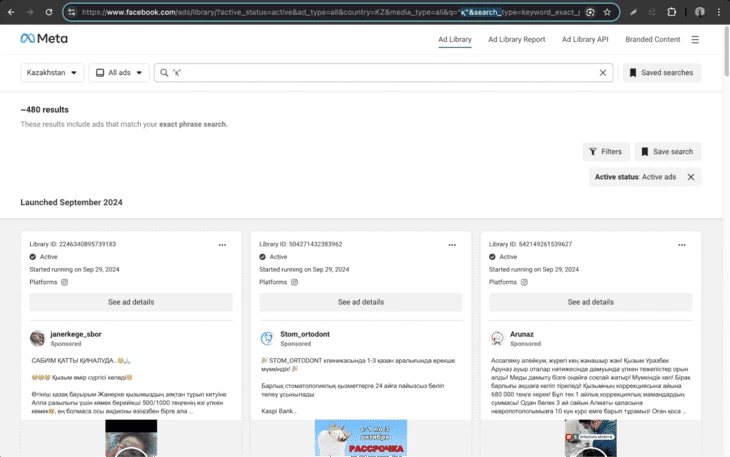Open Chrome three-dot menu
The height and width of the screenshot is (457, 730).
(x=719, y=12)
